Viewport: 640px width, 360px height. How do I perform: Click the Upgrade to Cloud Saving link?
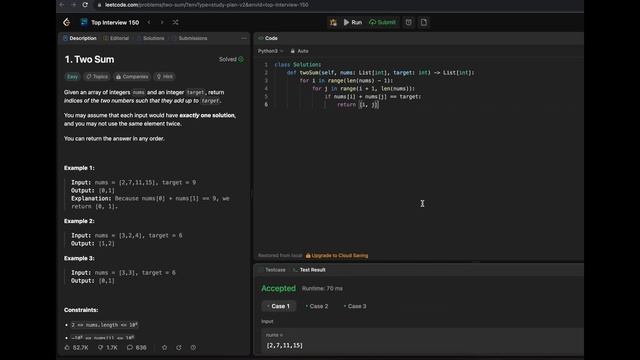337,256
